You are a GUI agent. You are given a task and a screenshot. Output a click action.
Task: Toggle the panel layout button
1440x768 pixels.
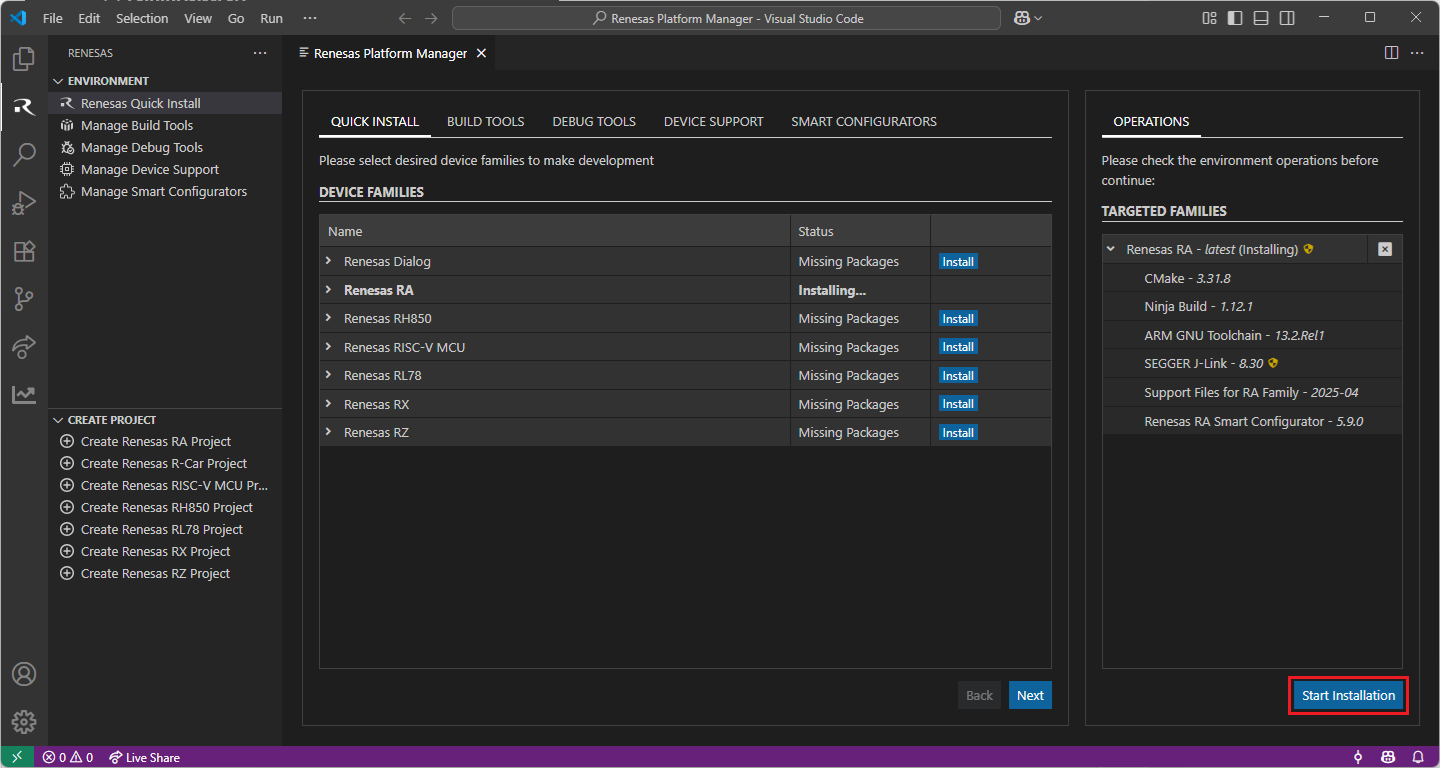[1261, 18]
